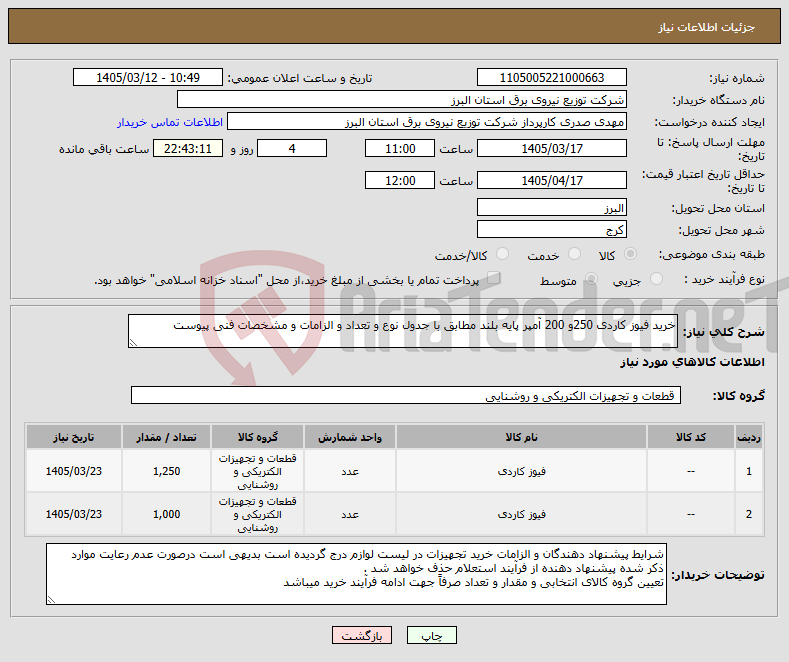The height and width of the screenshot is (662, 789).
Task: Click the price validity date 1405/04/17
Action: [x=551, y=180]
